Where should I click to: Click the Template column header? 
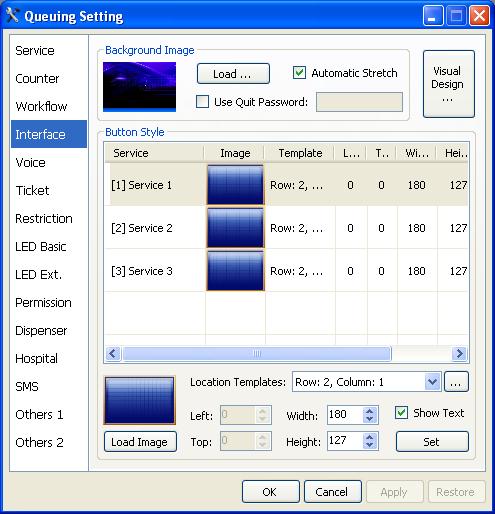coord(300,153)
